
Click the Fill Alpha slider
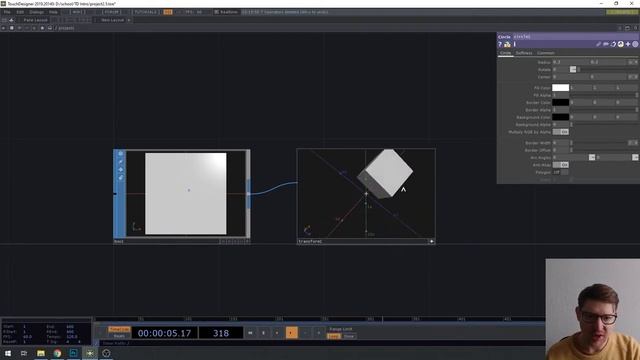pos(604,95)
